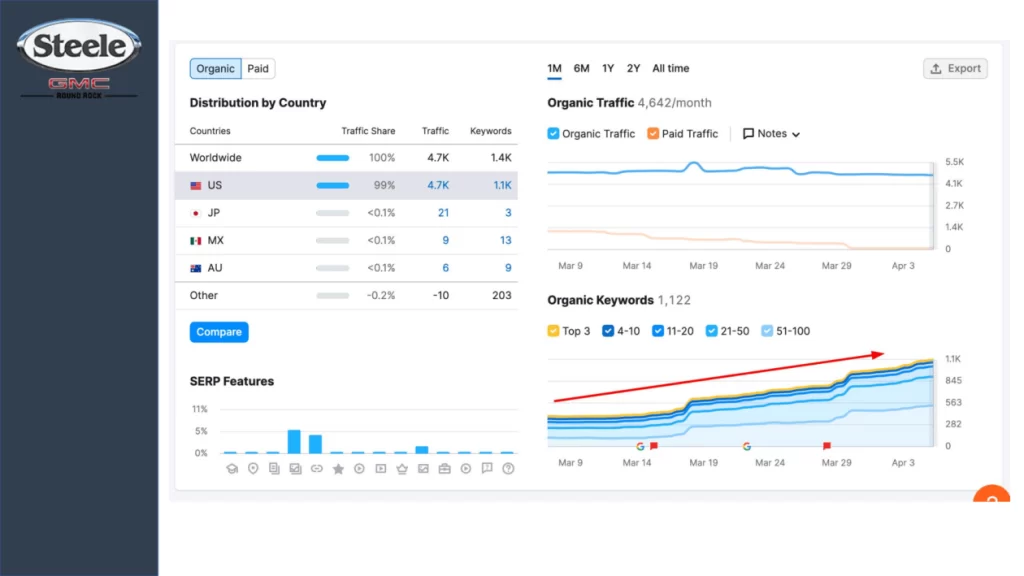Viewport: 1024px width, 576px height.
Task: Toggle the Top 3 keywords checkbox
Action: (553, 331)
